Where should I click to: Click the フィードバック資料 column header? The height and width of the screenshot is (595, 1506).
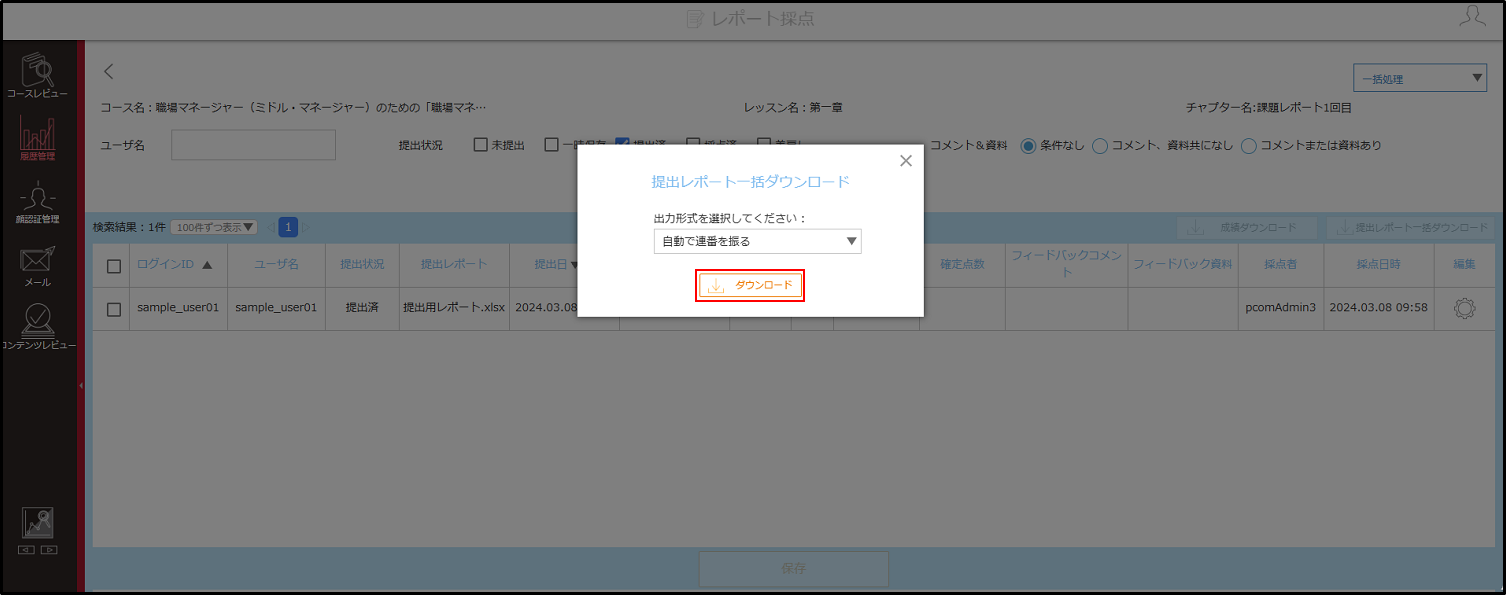point(1182,265)
